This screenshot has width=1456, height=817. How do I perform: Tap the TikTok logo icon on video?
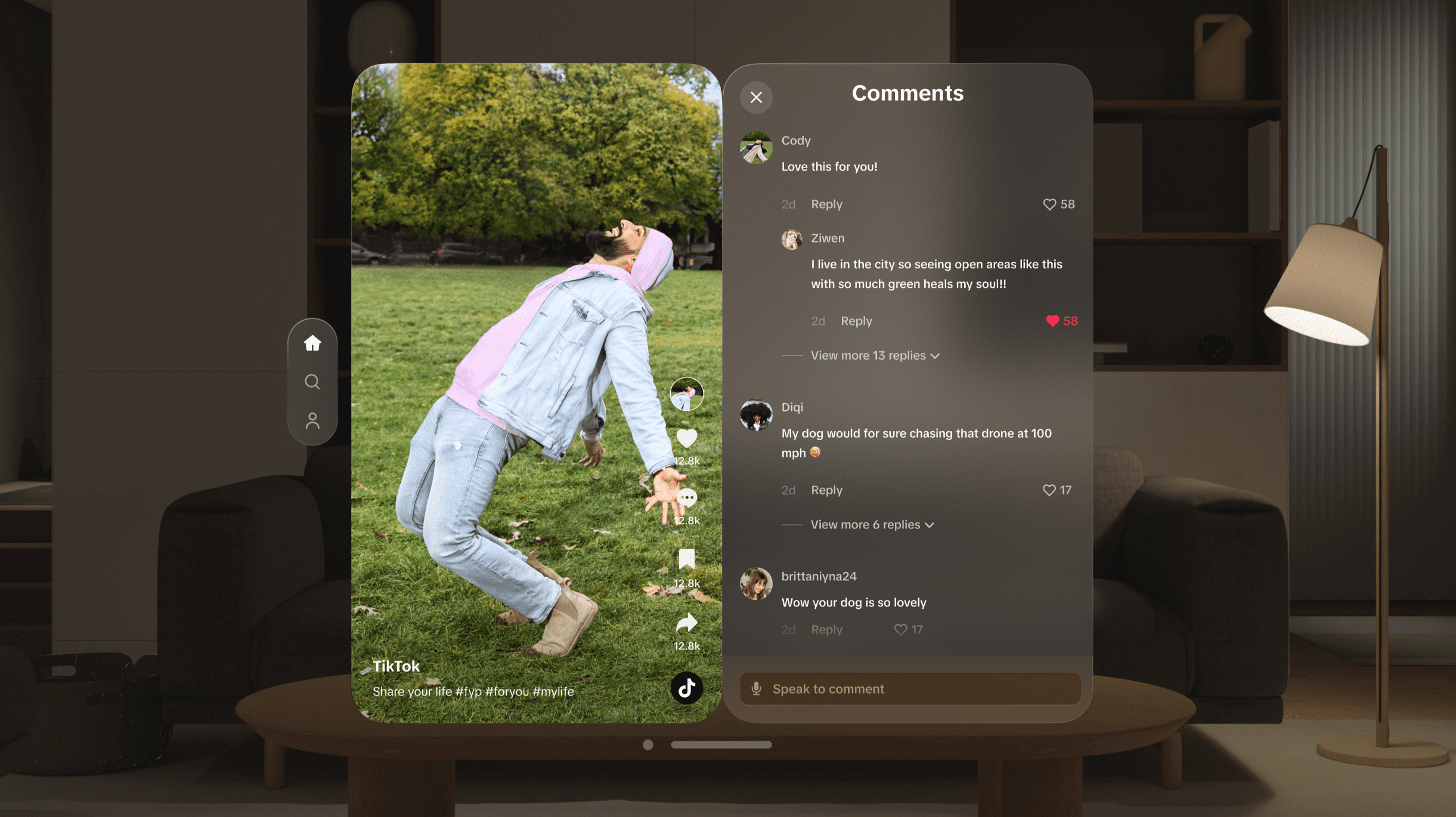pos(686,688)
